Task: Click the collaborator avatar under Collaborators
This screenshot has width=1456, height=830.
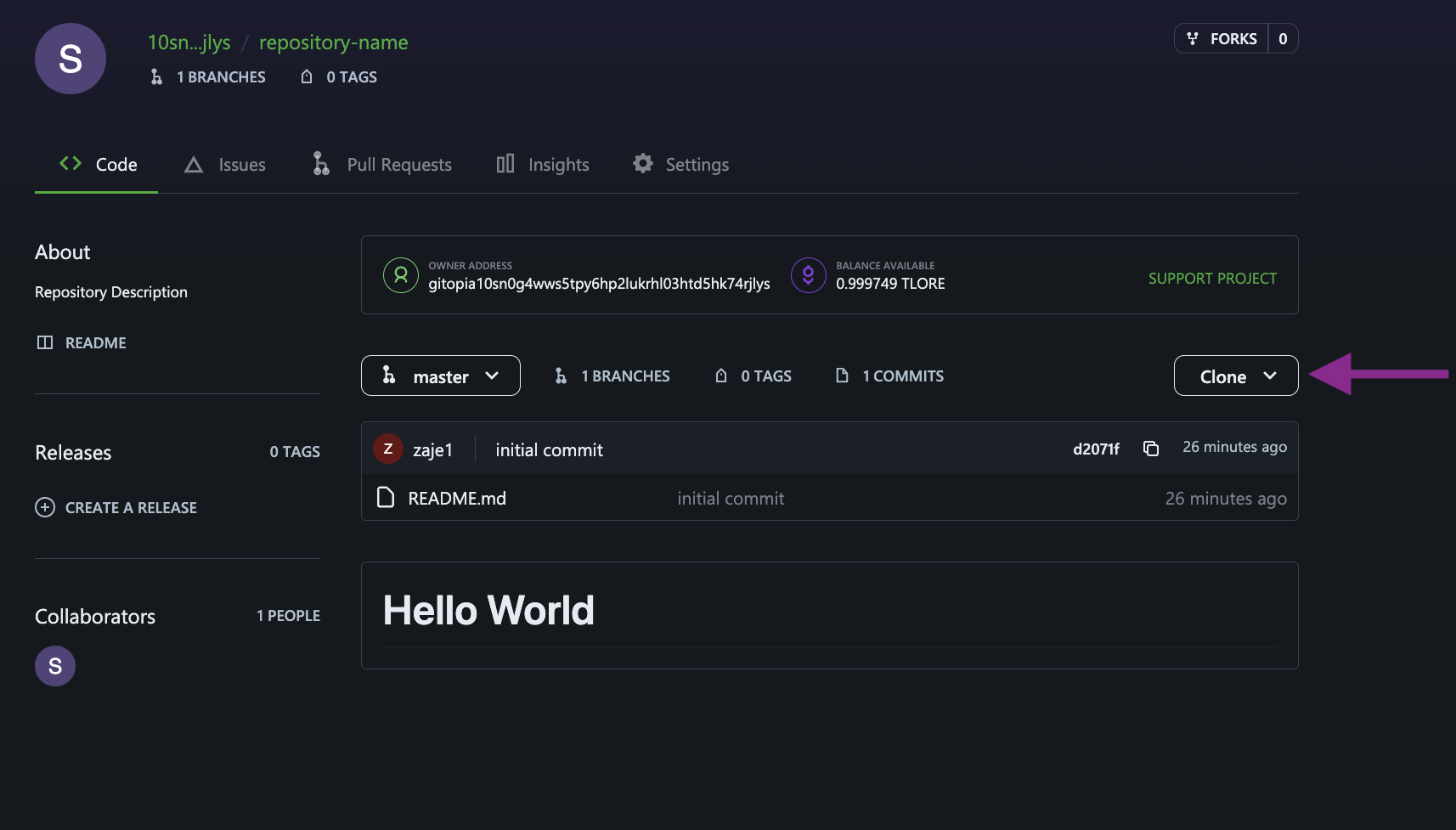Action: tap(55, 666)
